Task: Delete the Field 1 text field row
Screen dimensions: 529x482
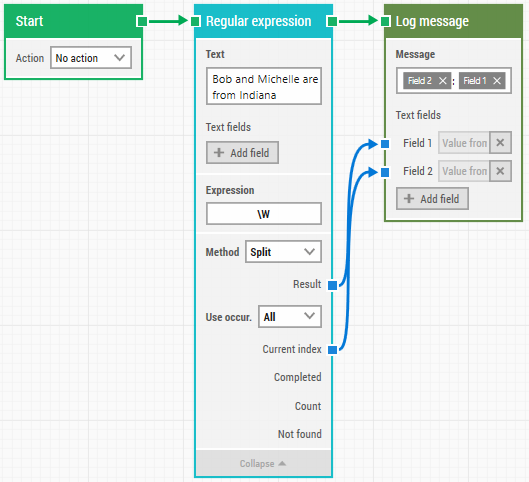Action: click(500, 143)
